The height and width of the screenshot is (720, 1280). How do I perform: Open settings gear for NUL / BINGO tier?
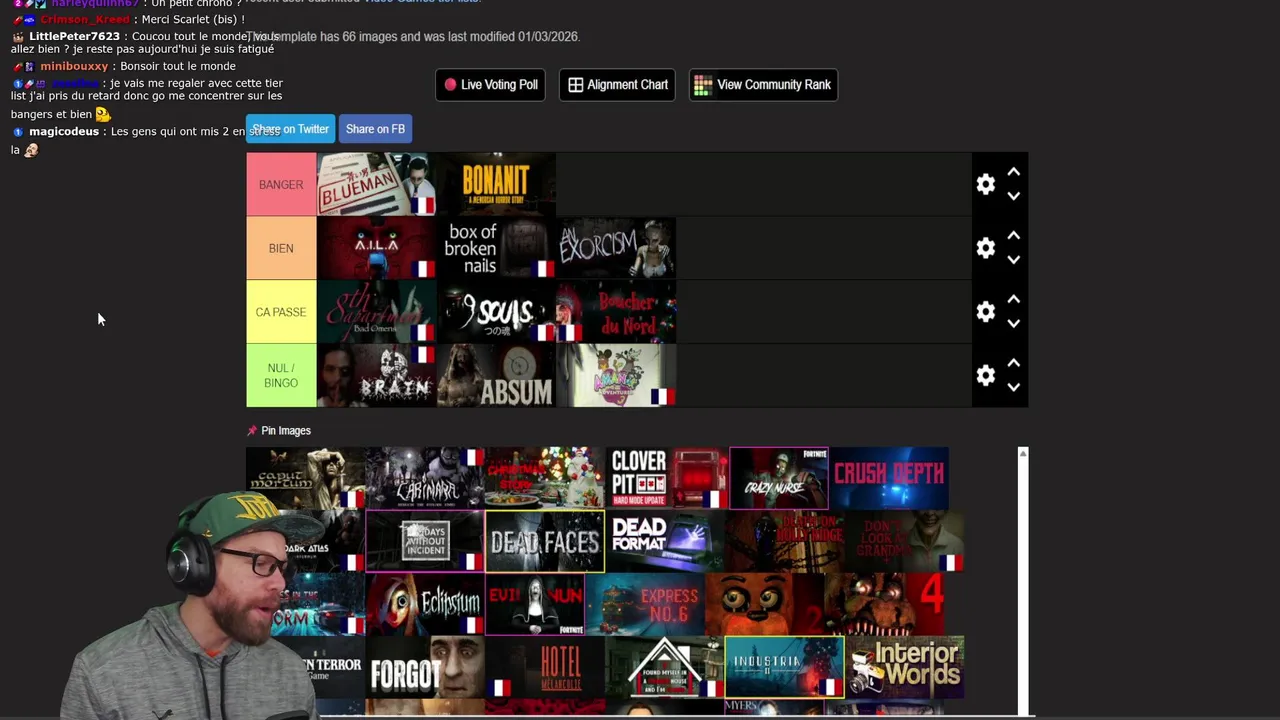985,375
